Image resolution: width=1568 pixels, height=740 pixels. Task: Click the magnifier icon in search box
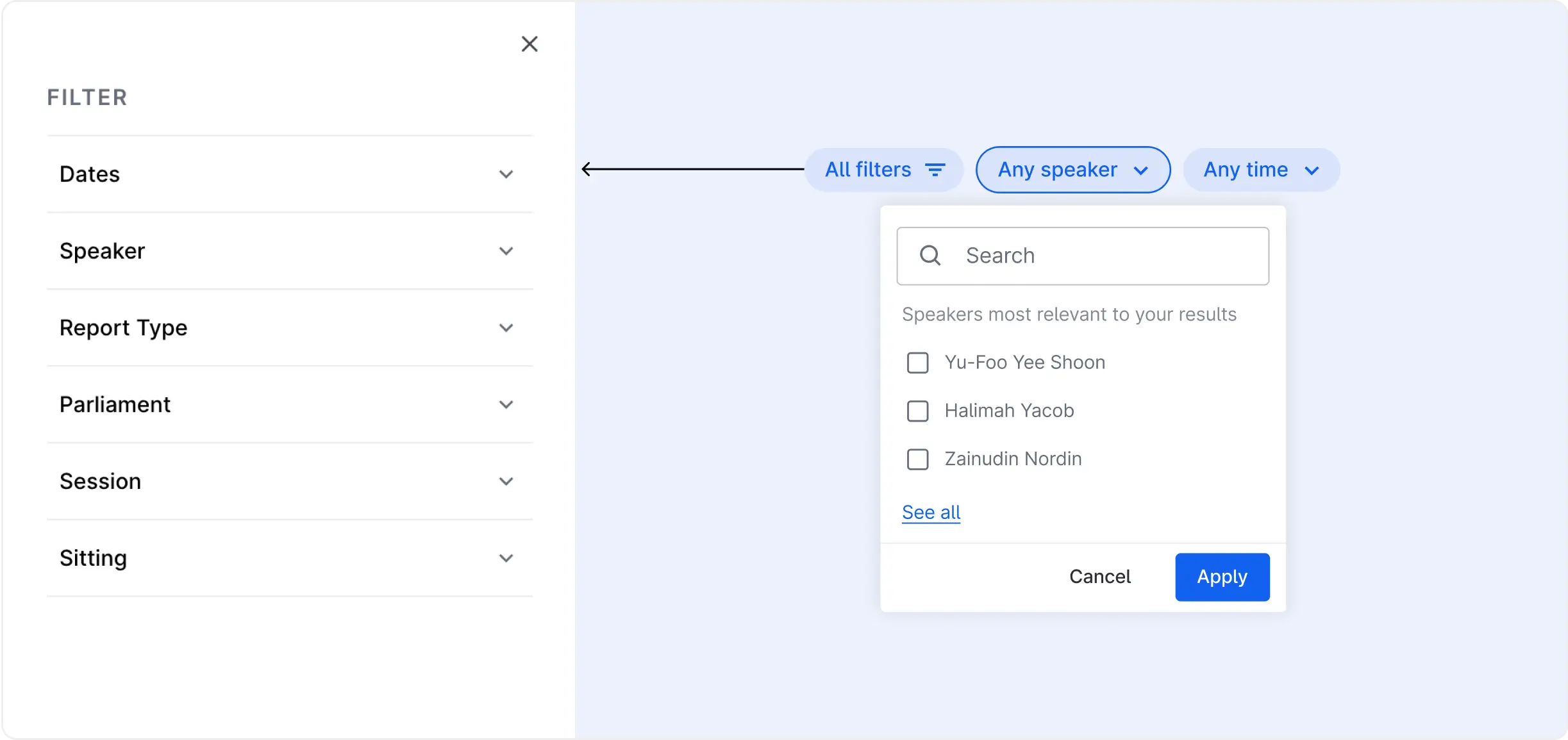930,256
